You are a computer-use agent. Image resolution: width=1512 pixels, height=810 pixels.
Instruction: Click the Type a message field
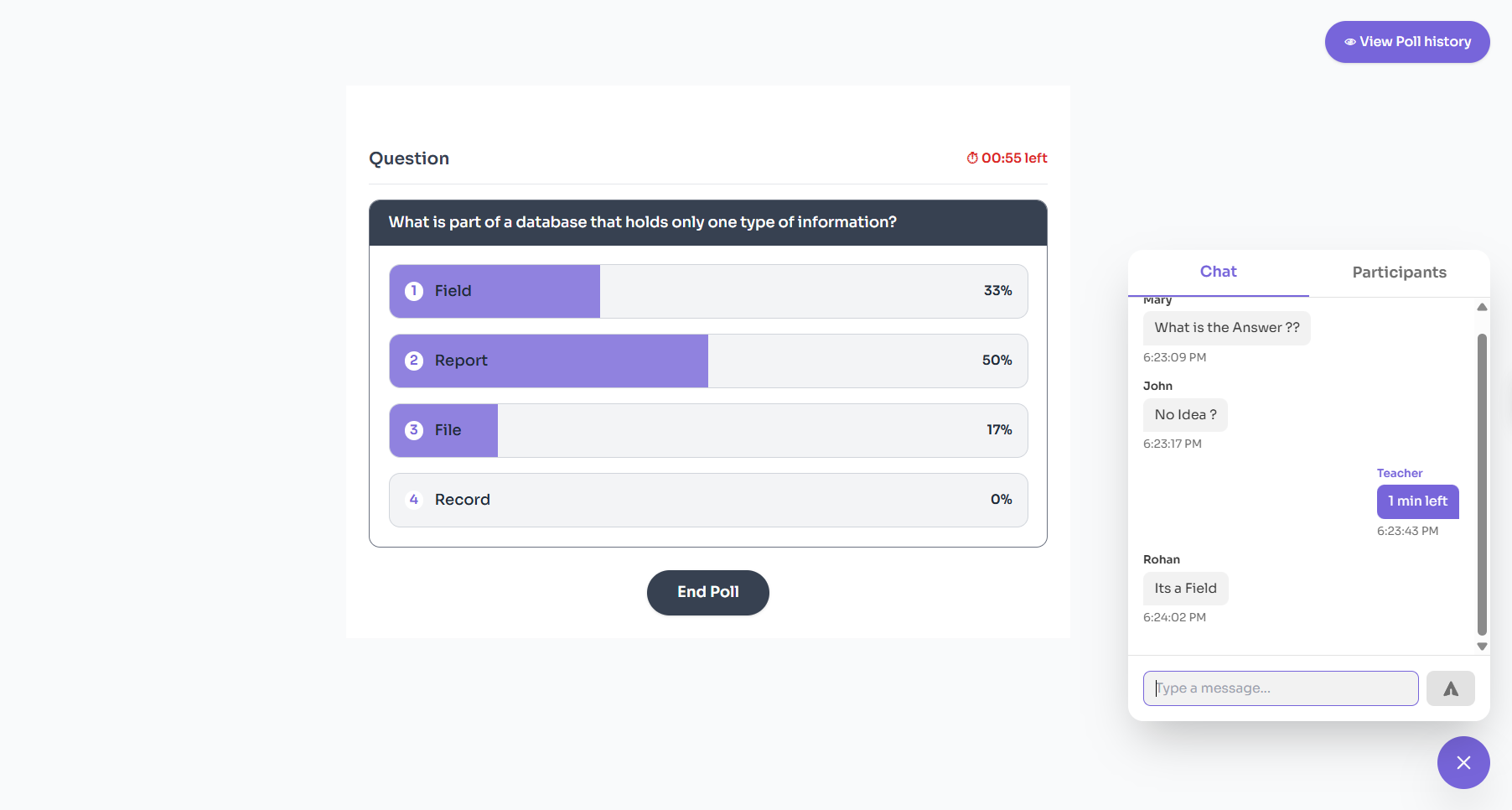click(1280, 688)
